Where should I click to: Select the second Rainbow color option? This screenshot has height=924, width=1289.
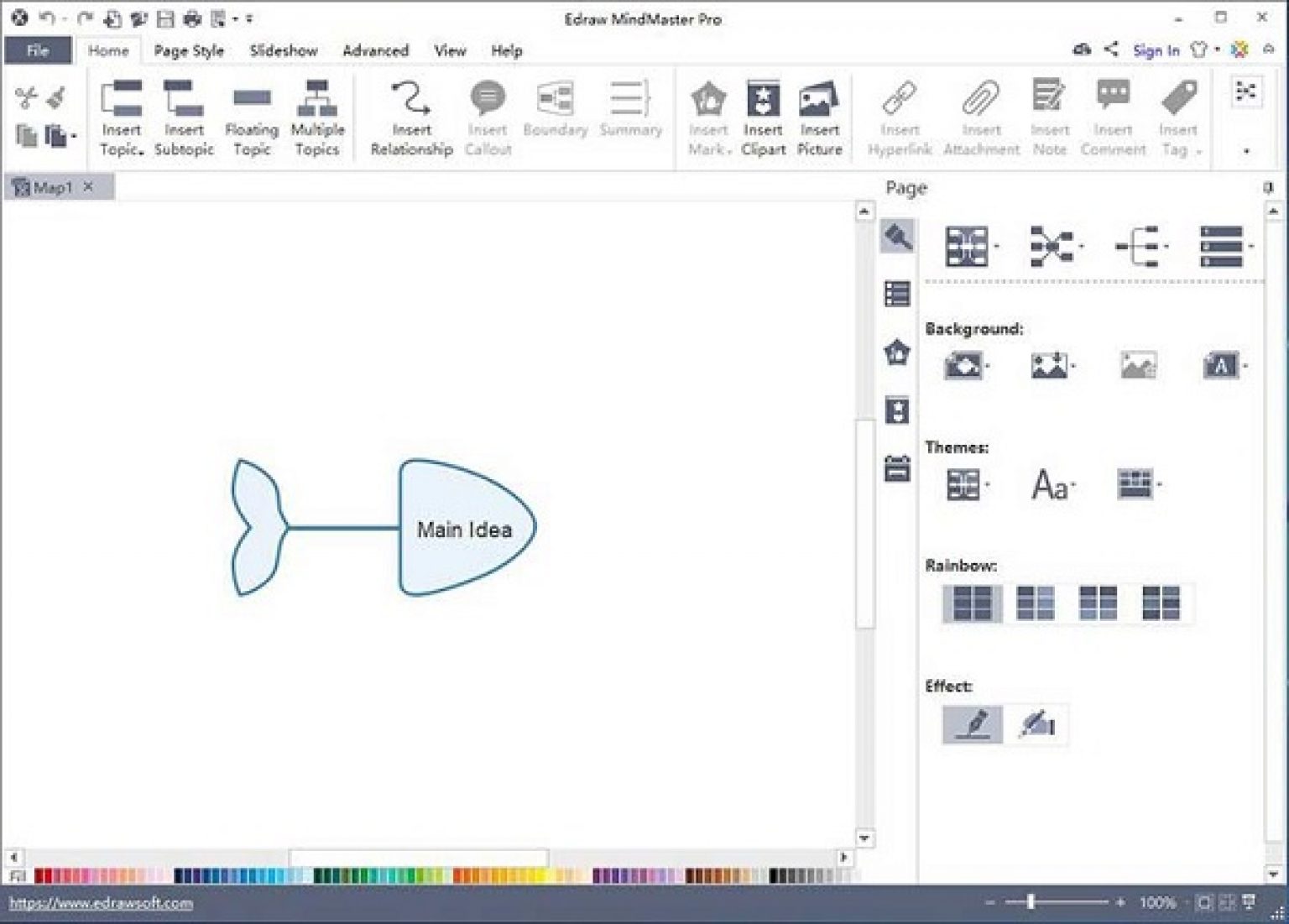1035,603
